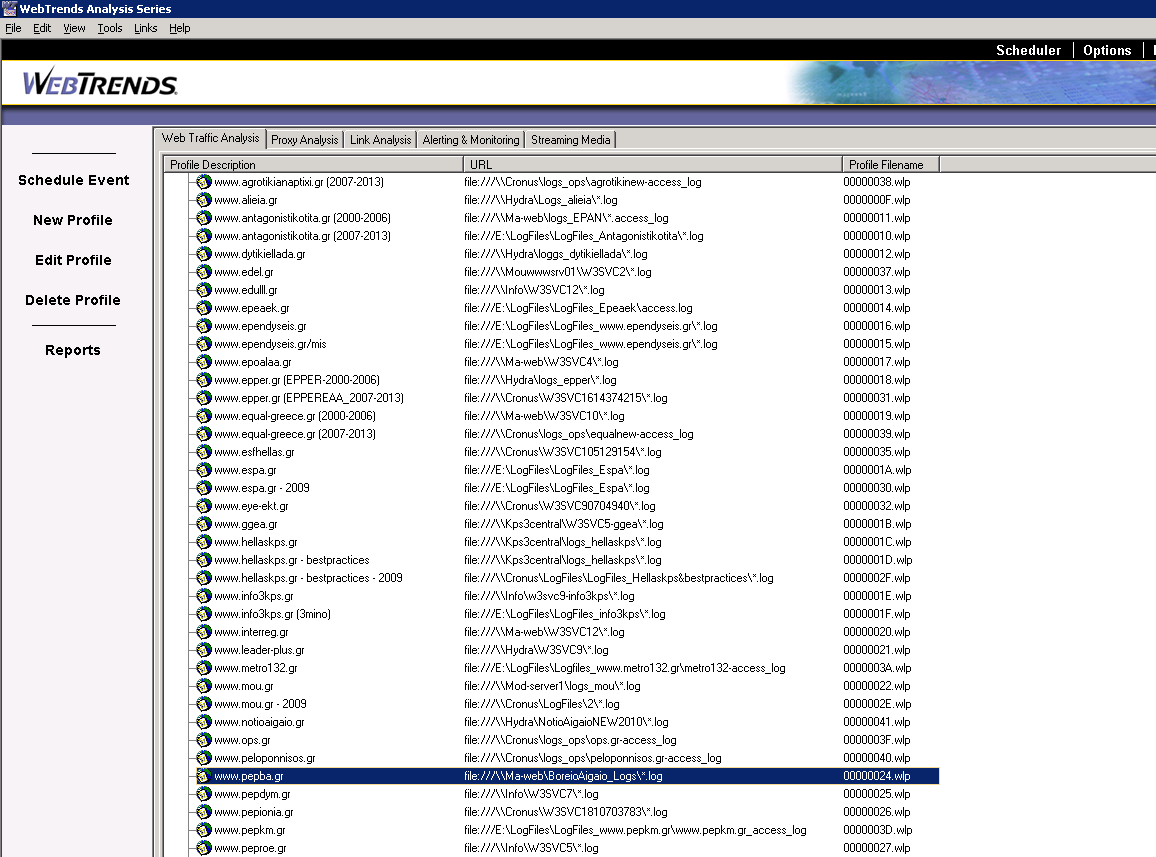The image size is (1156, 857).
Task: Click the profile icon beside www.dytikiellada.gr
Action: (x=203, y=254)
